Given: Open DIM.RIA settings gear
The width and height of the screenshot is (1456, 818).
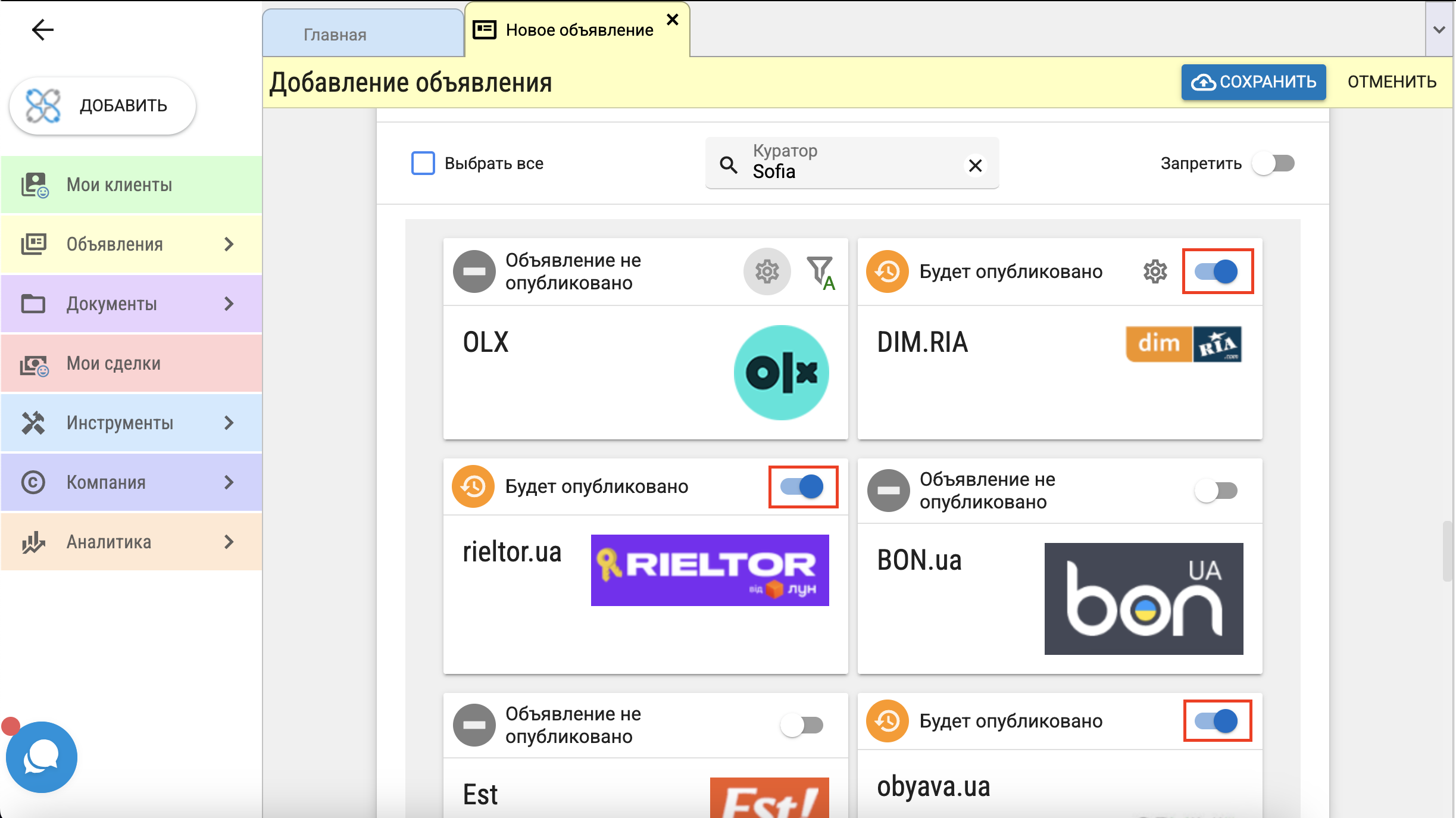Looking at the screenshot, I should click(x=1155, y=271).
